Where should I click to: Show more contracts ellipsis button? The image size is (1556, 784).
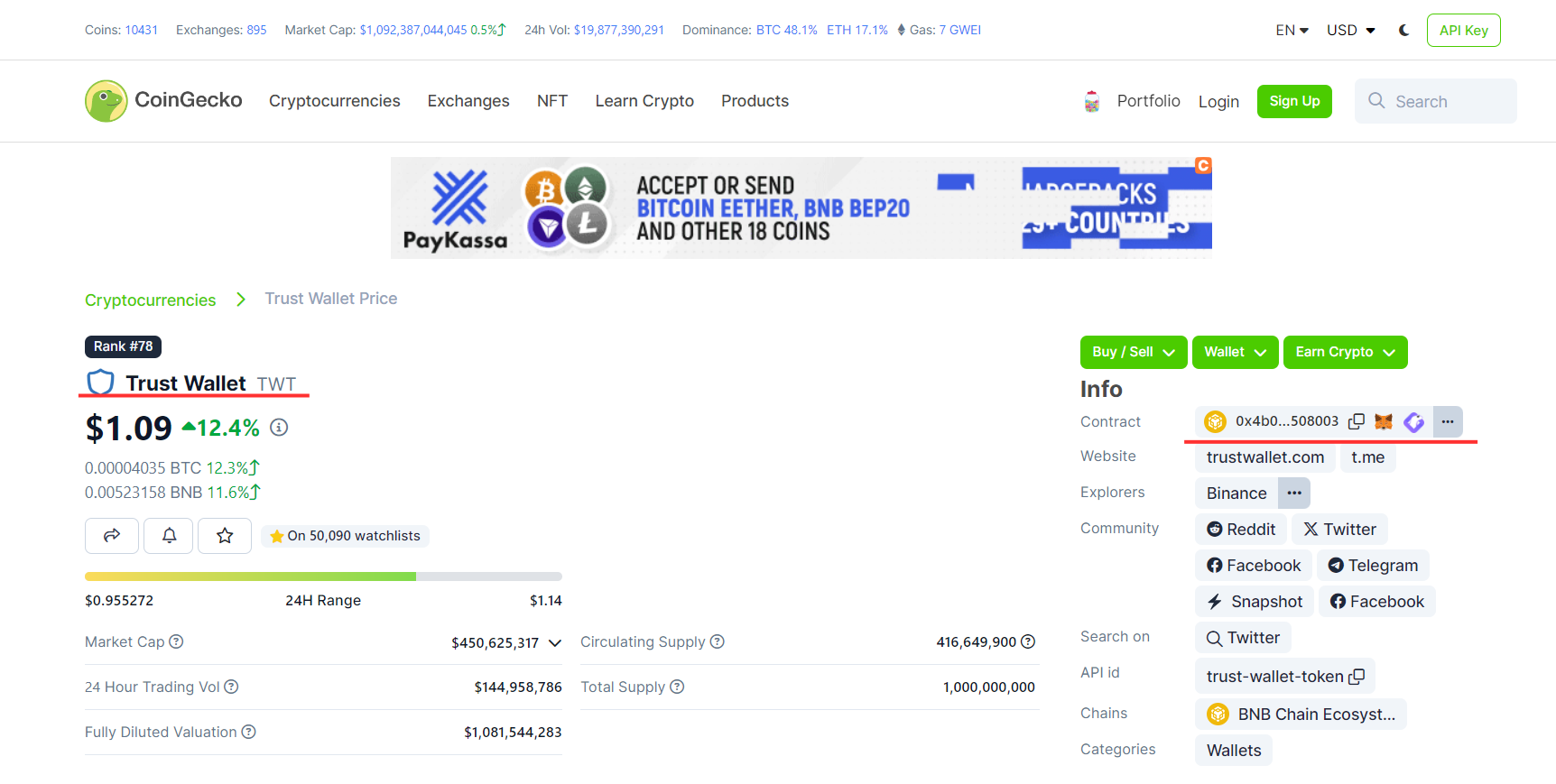click(x=1448, y=421)
